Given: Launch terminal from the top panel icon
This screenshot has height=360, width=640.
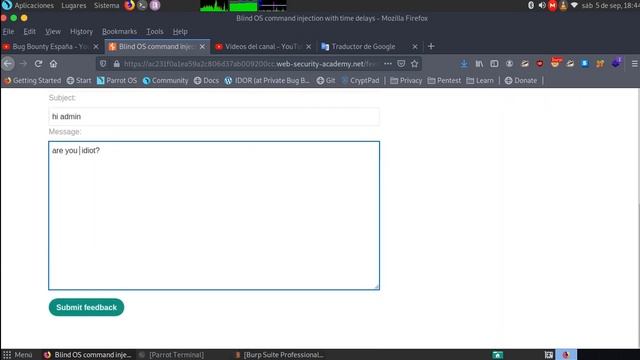Looking at the screenshot, I should (x=142, y=5).
